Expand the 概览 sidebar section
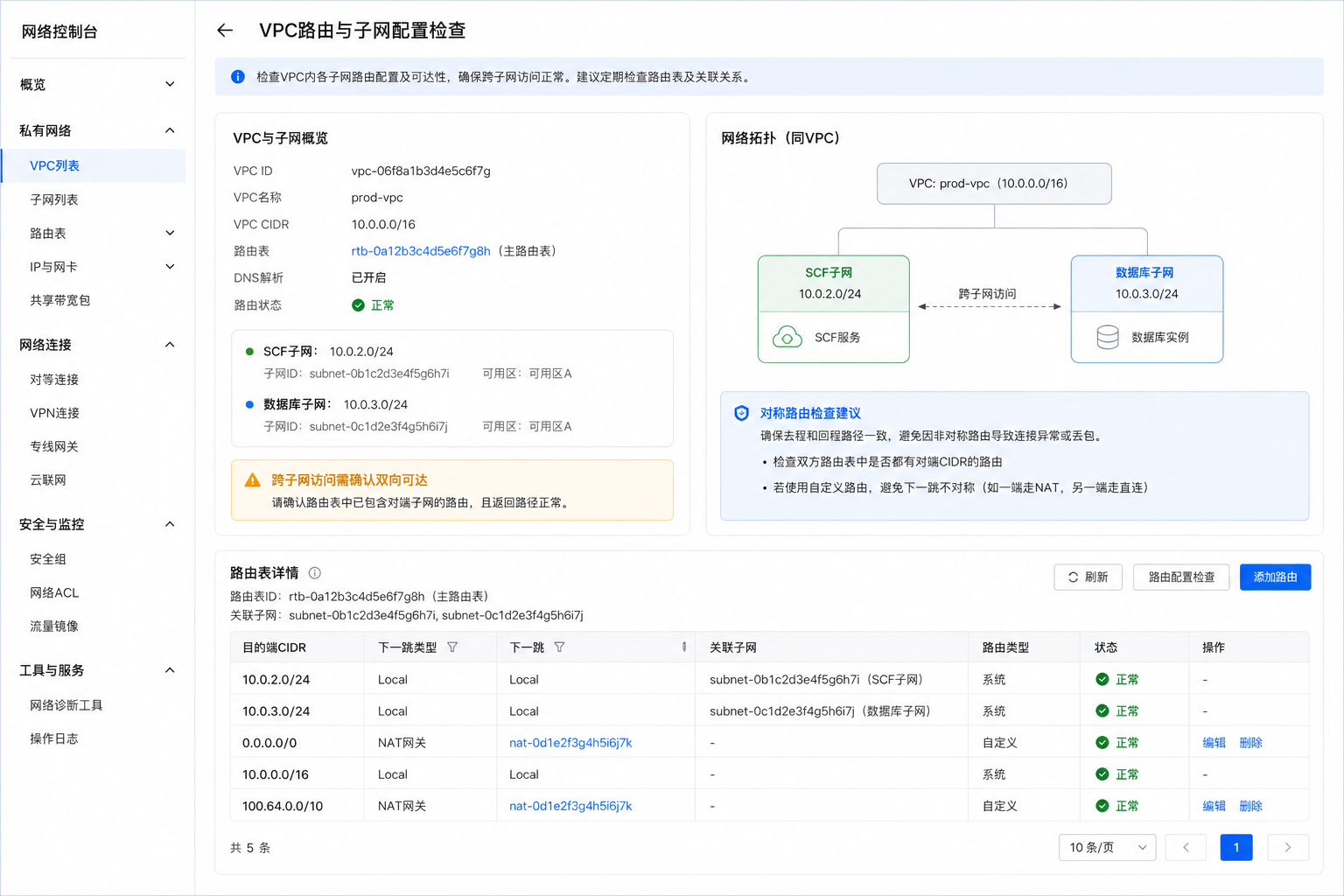 point(170,85)
